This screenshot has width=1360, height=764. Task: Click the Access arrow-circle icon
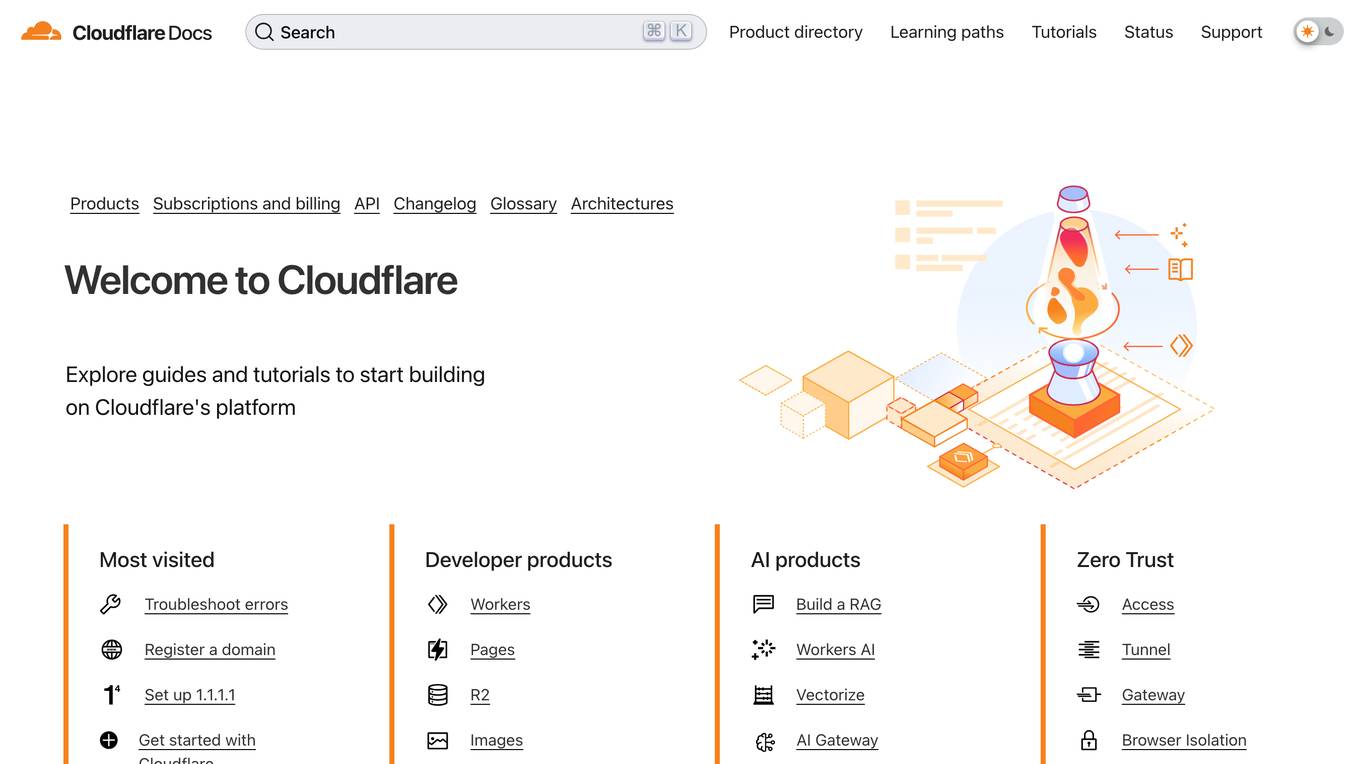1088,604
